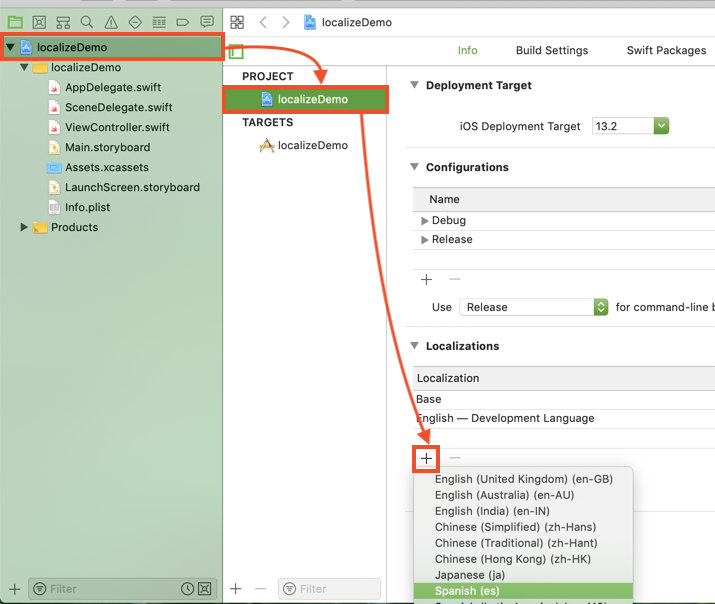
Task: Go forward with the right chevron
Action: coord(286,22)
